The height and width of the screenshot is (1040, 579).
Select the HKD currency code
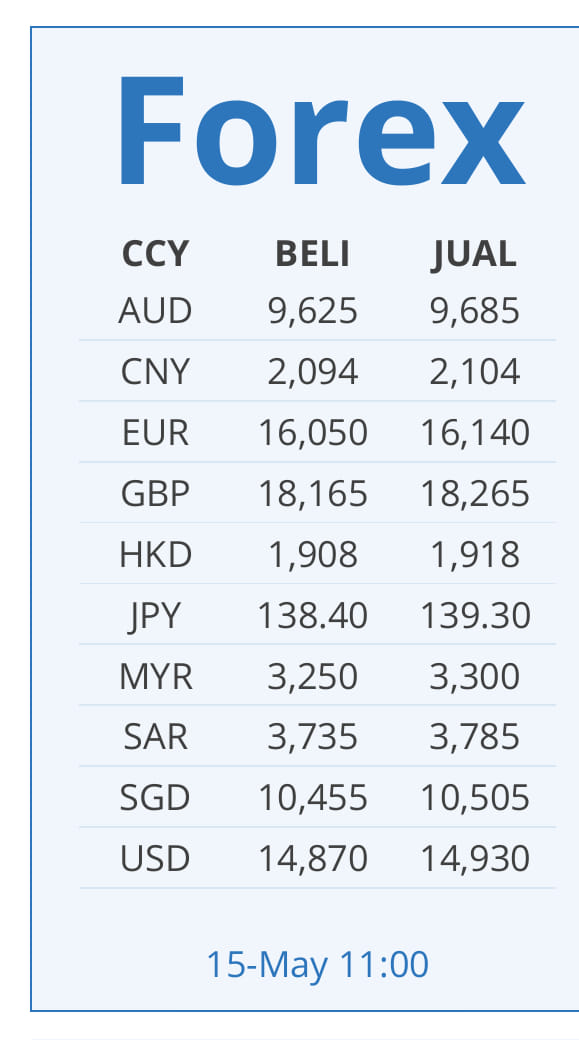point(155,555)
